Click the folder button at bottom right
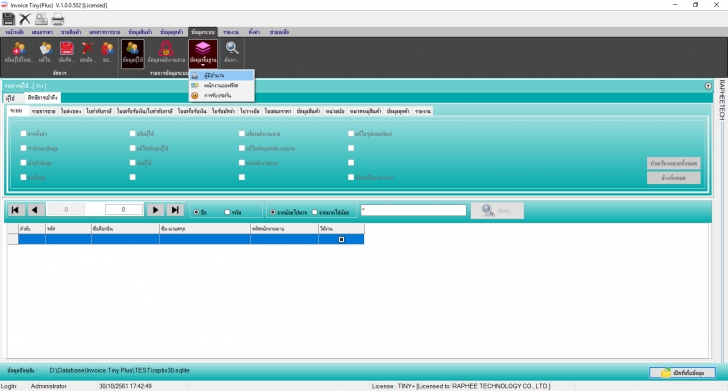728x391 pixels. click(x=682, y=372)
